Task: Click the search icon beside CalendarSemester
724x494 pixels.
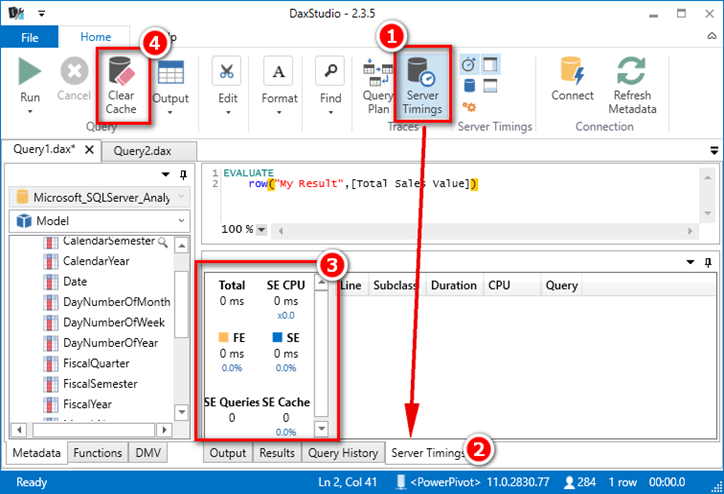Action: click(163, 242)
